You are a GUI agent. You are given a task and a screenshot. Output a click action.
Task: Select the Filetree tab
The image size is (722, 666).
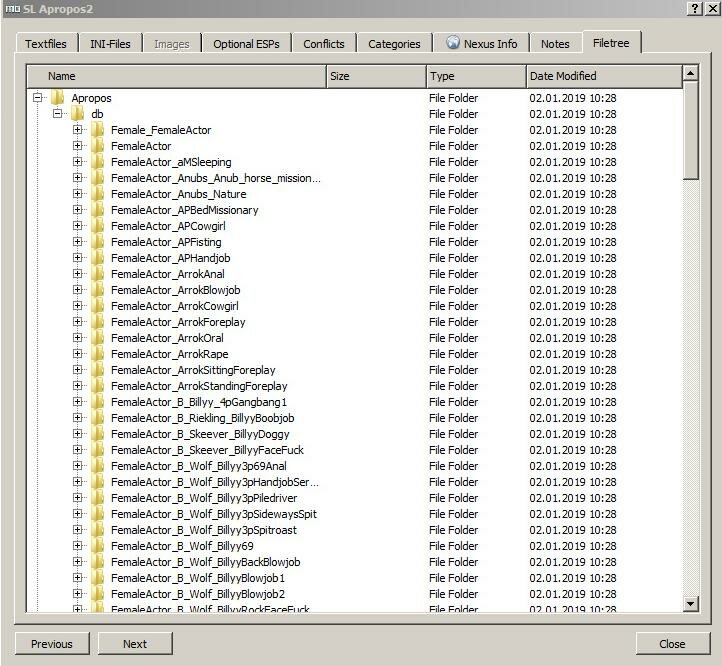[611, 43]
